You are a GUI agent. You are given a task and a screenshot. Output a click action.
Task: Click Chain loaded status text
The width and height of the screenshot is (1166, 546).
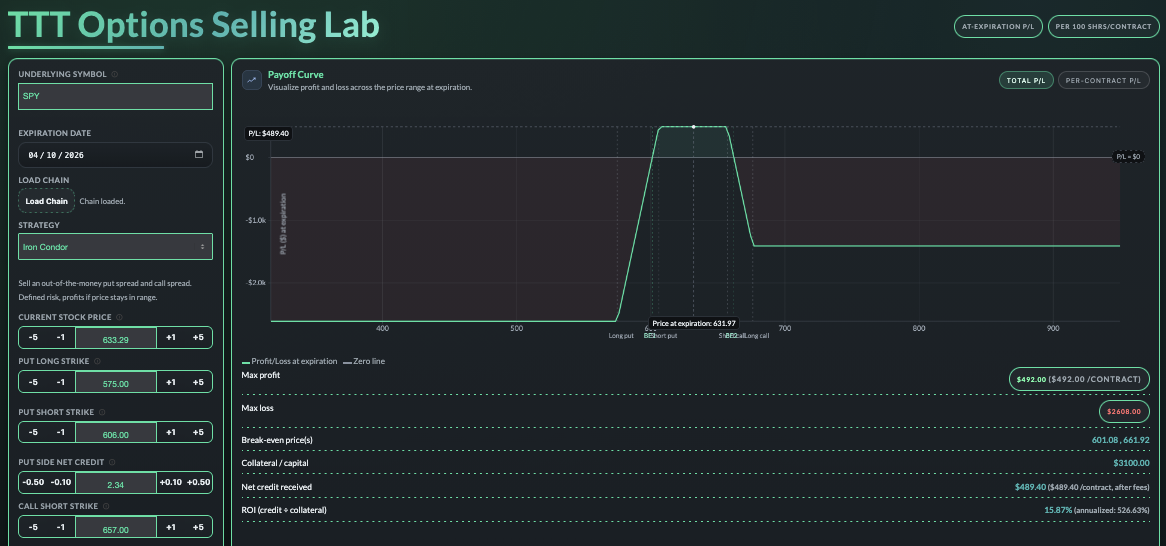coord(103,202)
